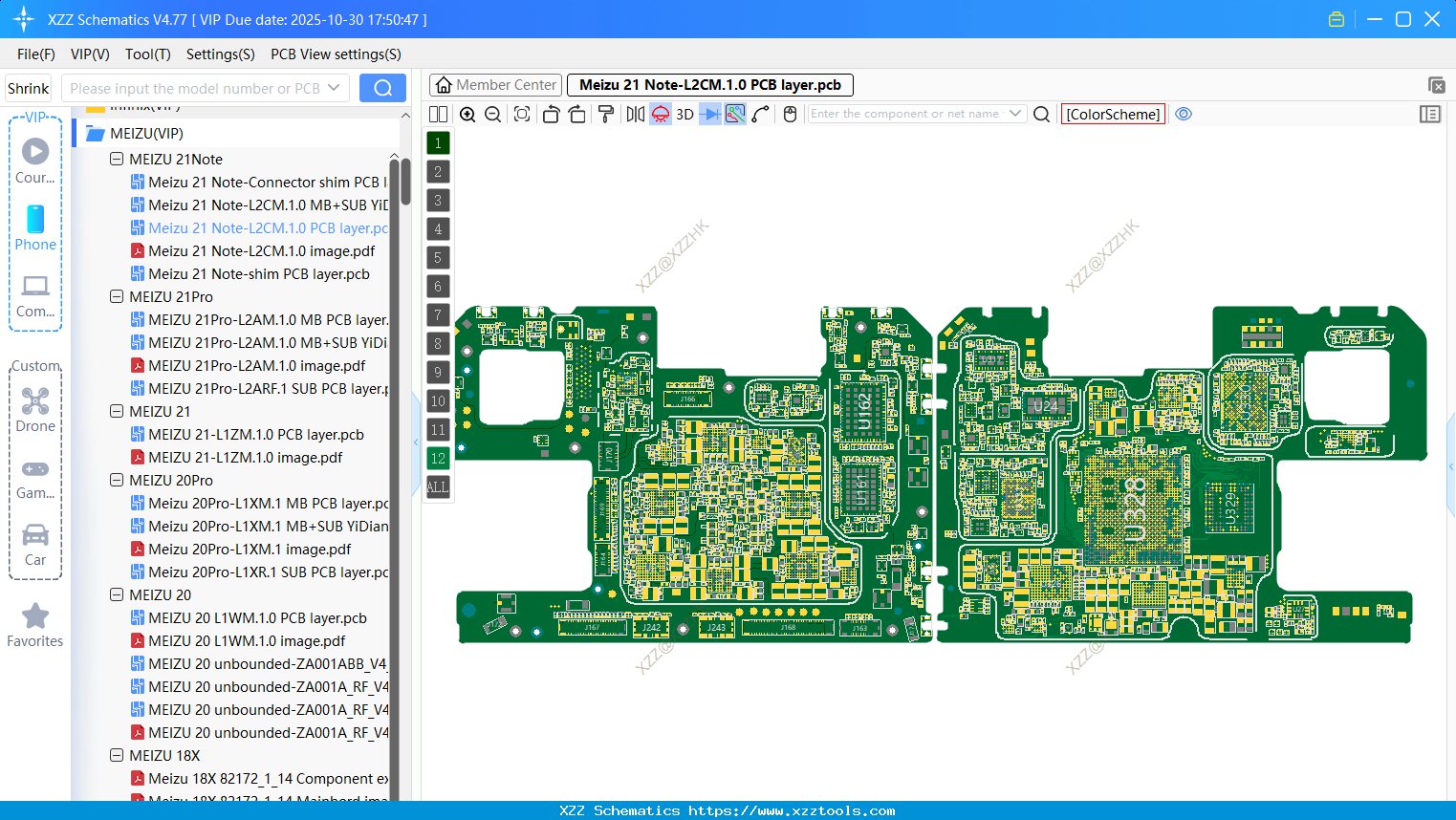Open the Tool menu
Image resolution: width=1456 pixels, height=820 pixels.
click(x=147, y=54)
